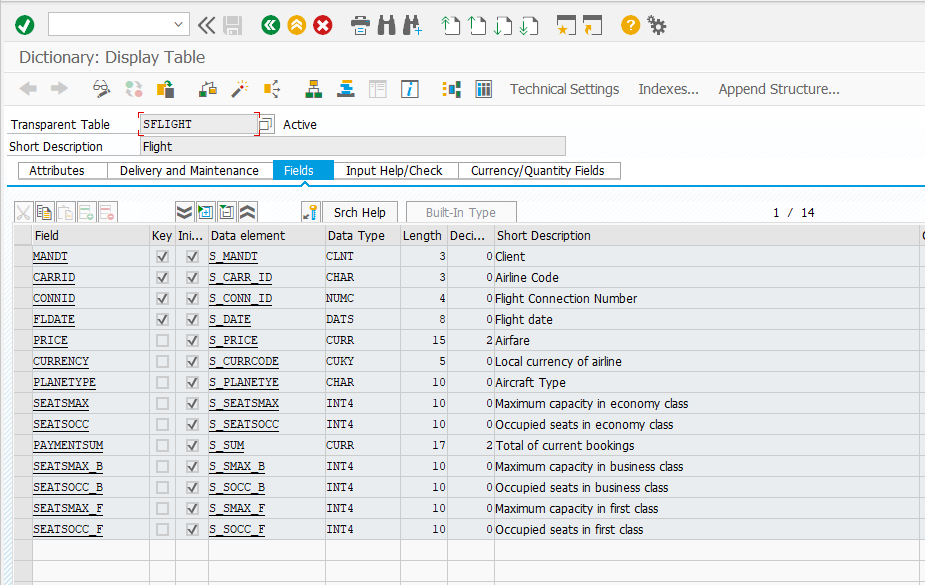Click the Srch Help button
925x585 pixels.
pos(359,212)
